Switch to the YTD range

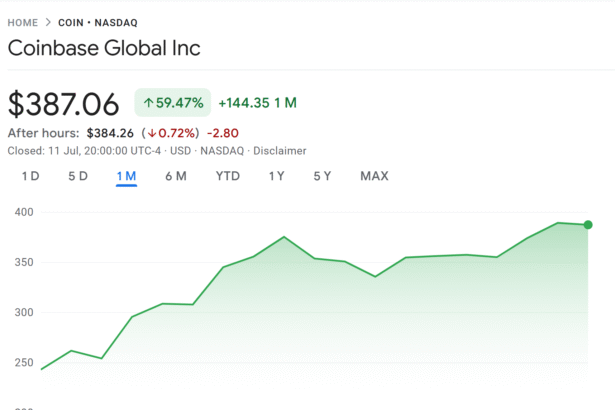pos(228,176)
